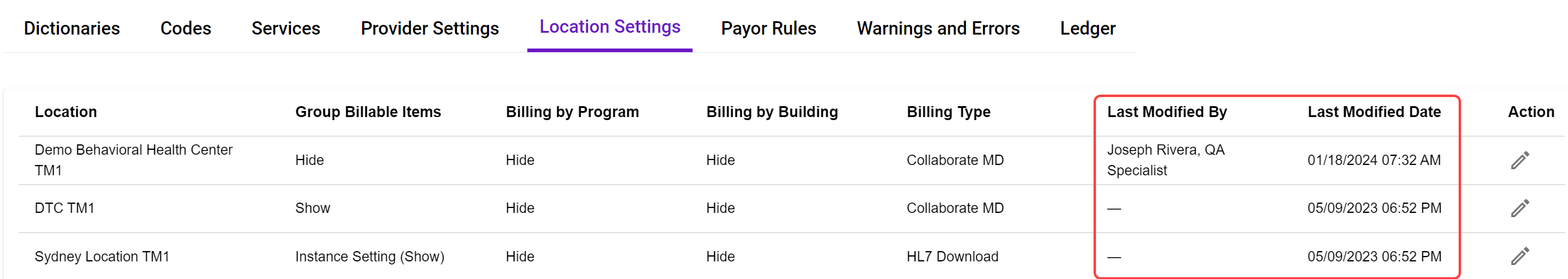Open the Warnings and Errors tab
1568x279 pixels.
tap(938, 28)
